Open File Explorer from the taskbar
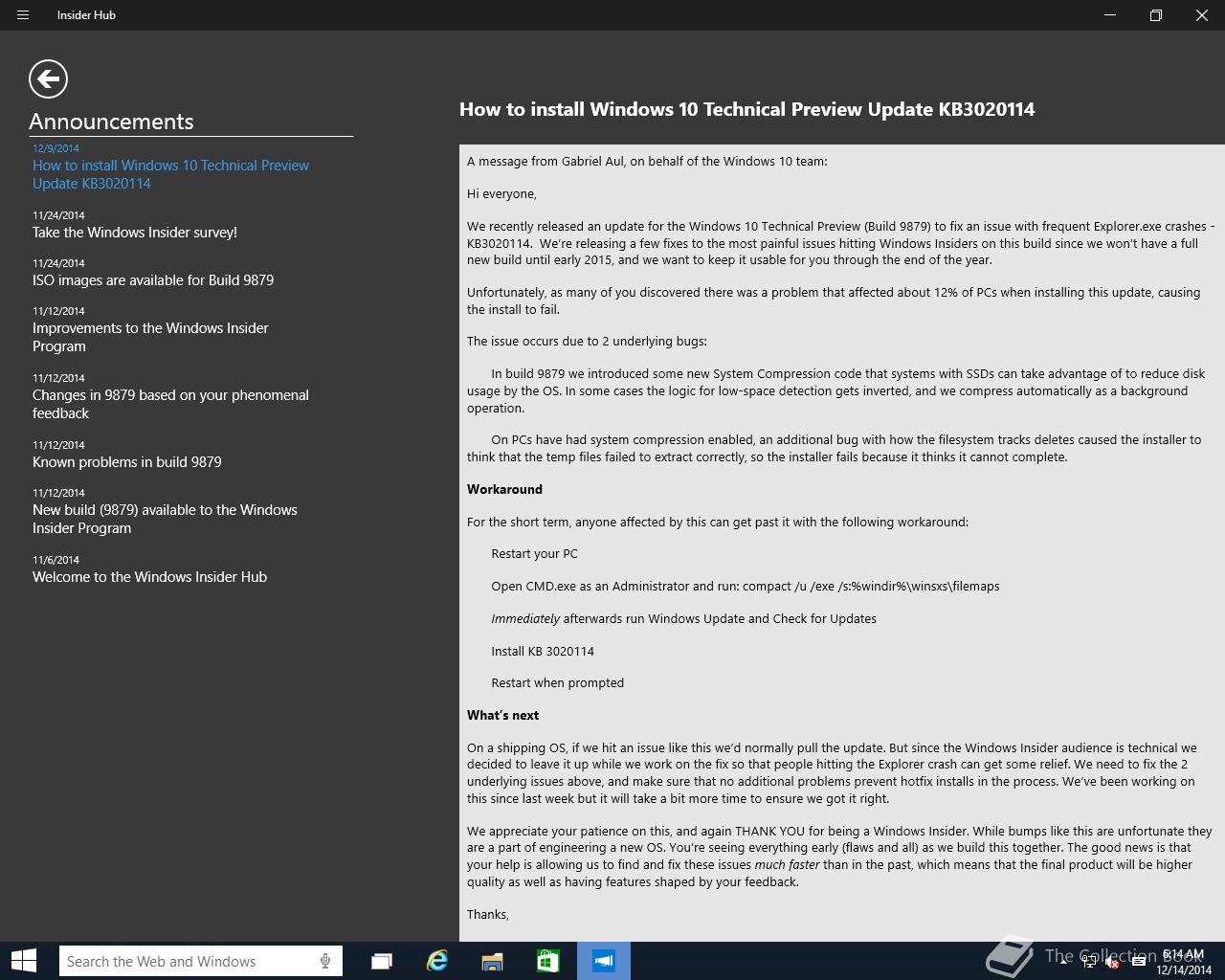The image size is (1225, 980). click(x=492, y=961)
